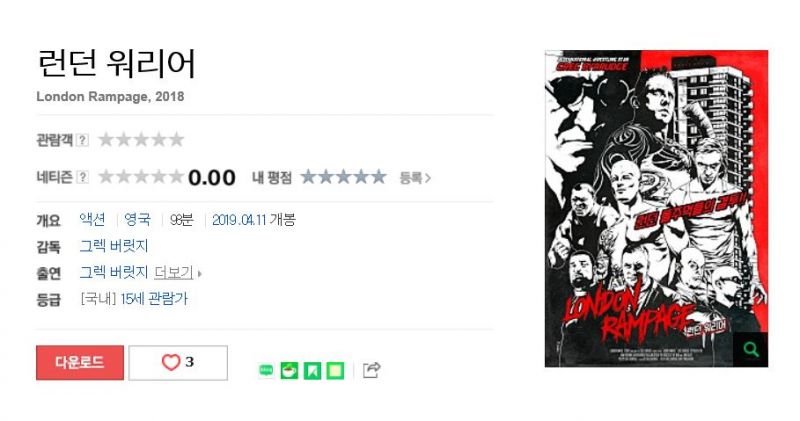Click the green memo square share icon

pyautogui.click(x=335, y=370)
